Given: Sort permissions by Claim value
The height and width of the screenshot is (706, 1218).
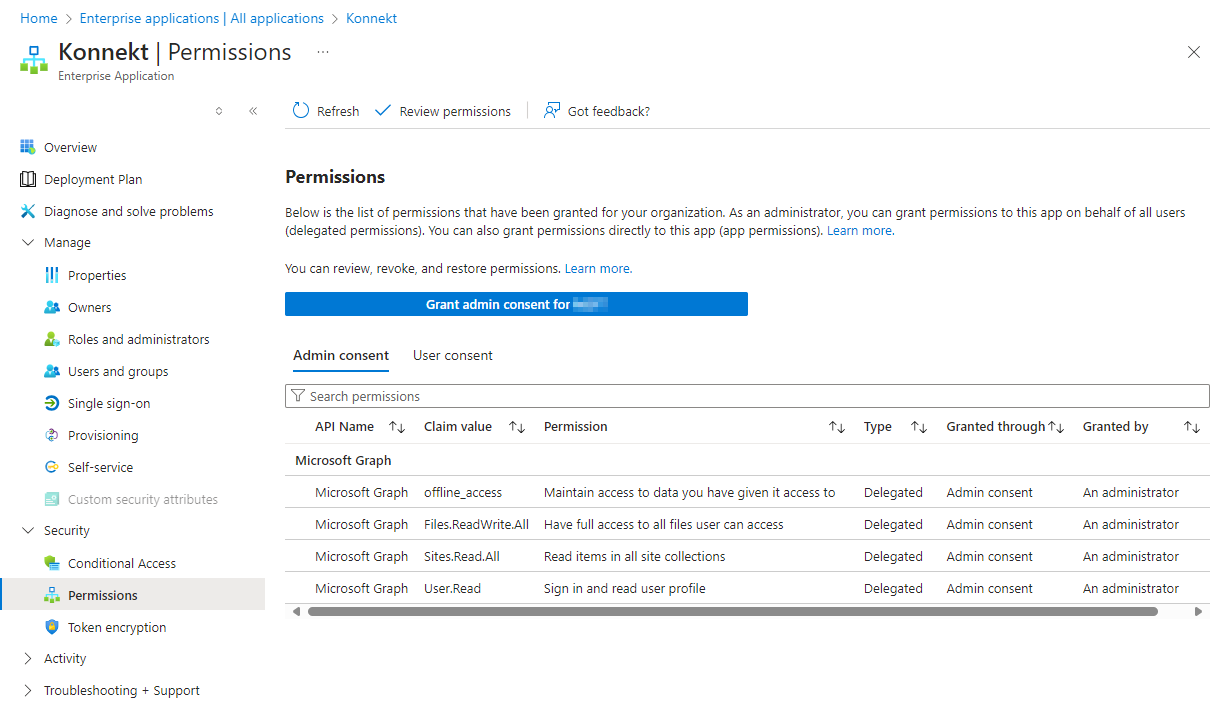Looking at the screenshot, I should [517, 427].
